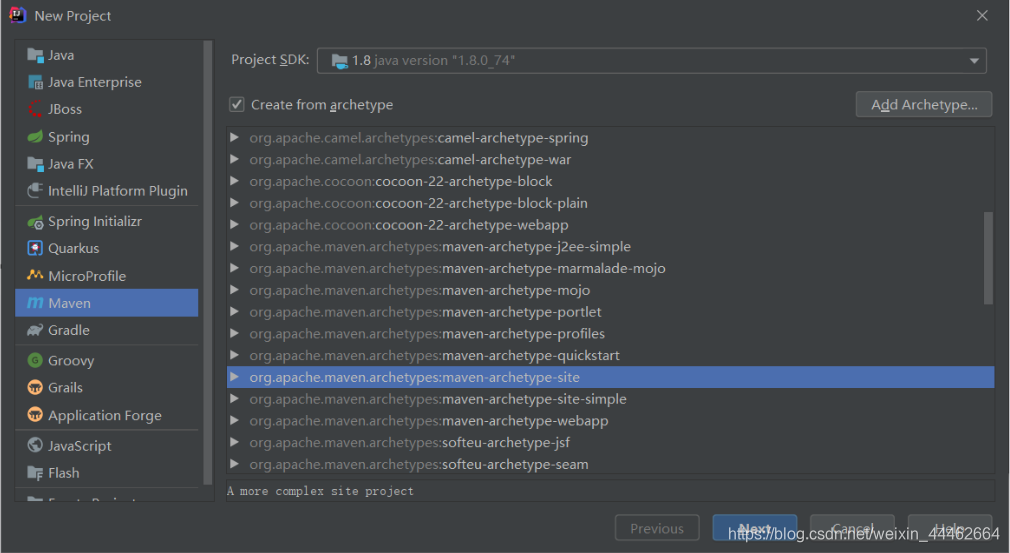Expand camel-archetype-spring node

234,137
